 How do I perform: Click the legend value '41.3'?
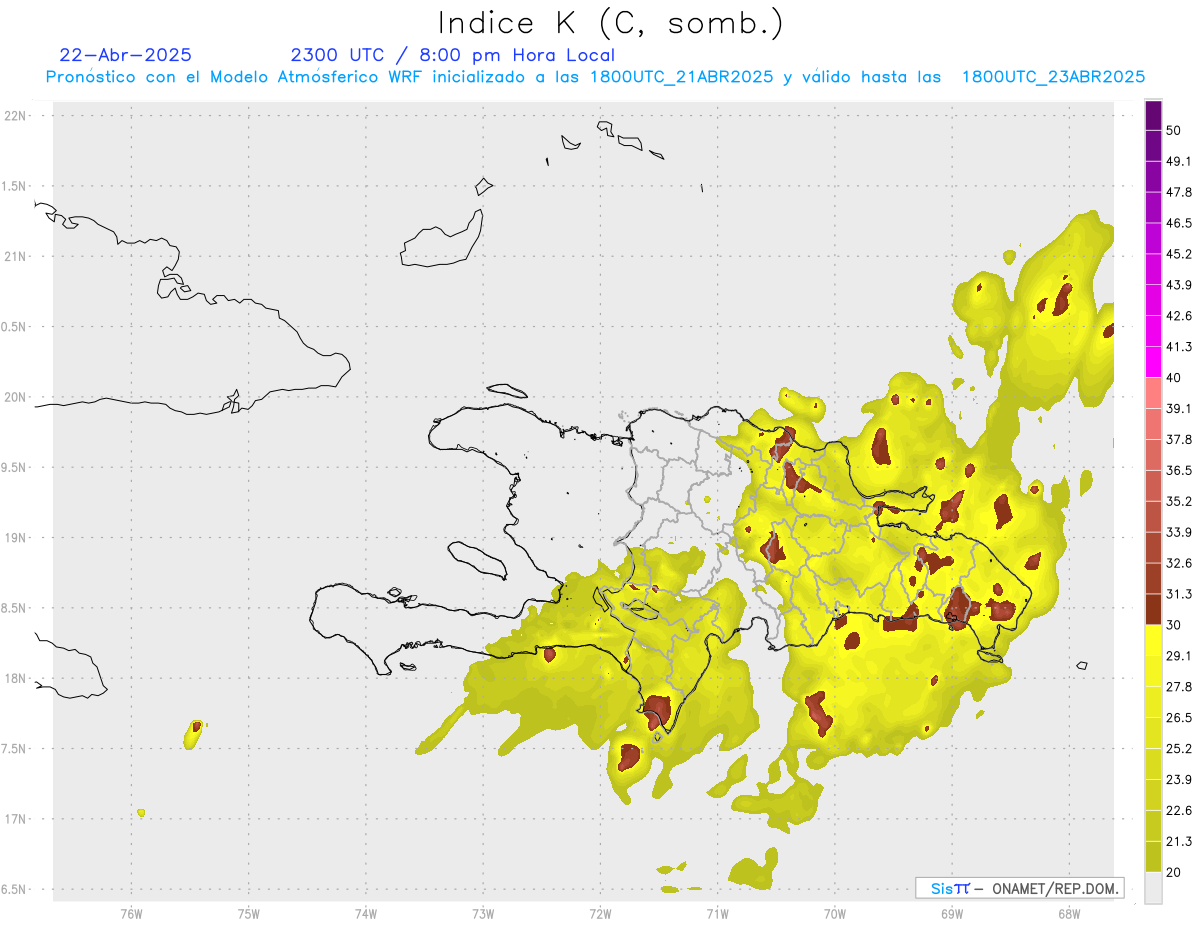point(1179,347)
